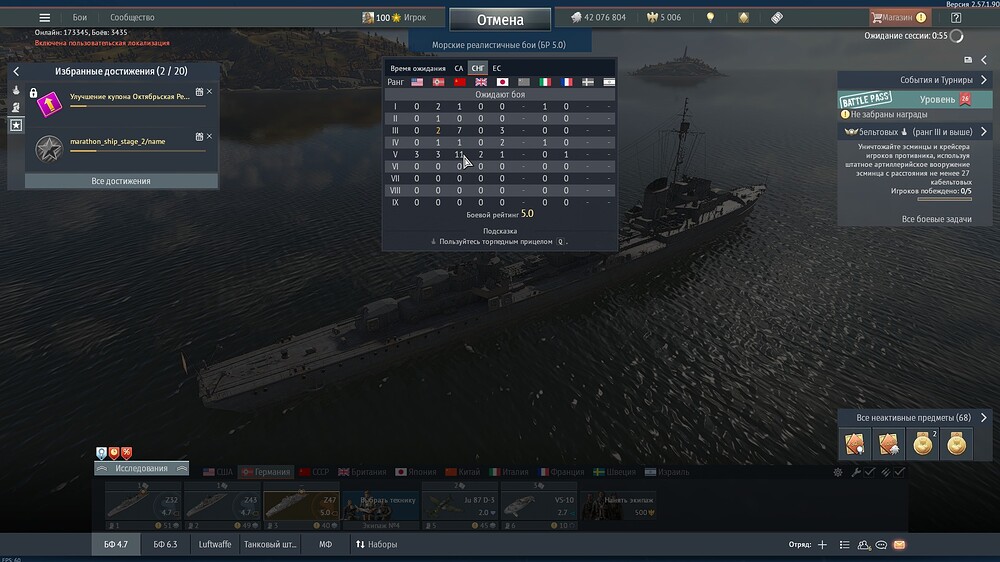Remove marathon_ship_stage_2 achievement from favorites

pyautogui.click(x=209, y=137)
